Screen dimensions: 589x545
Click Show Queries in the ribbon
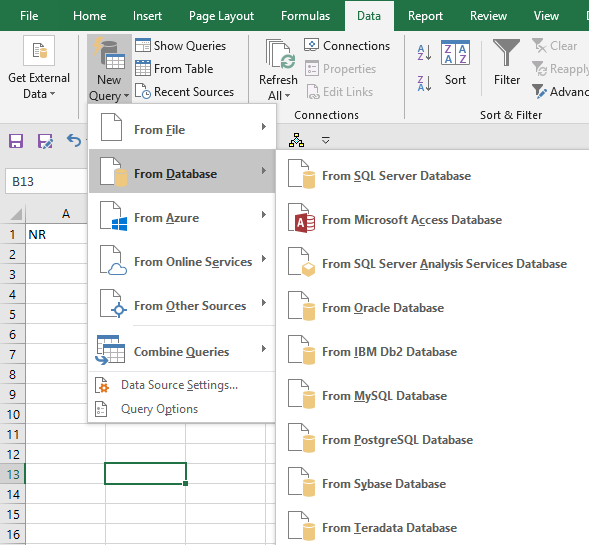pyautogui.click(x=181, y=45)
